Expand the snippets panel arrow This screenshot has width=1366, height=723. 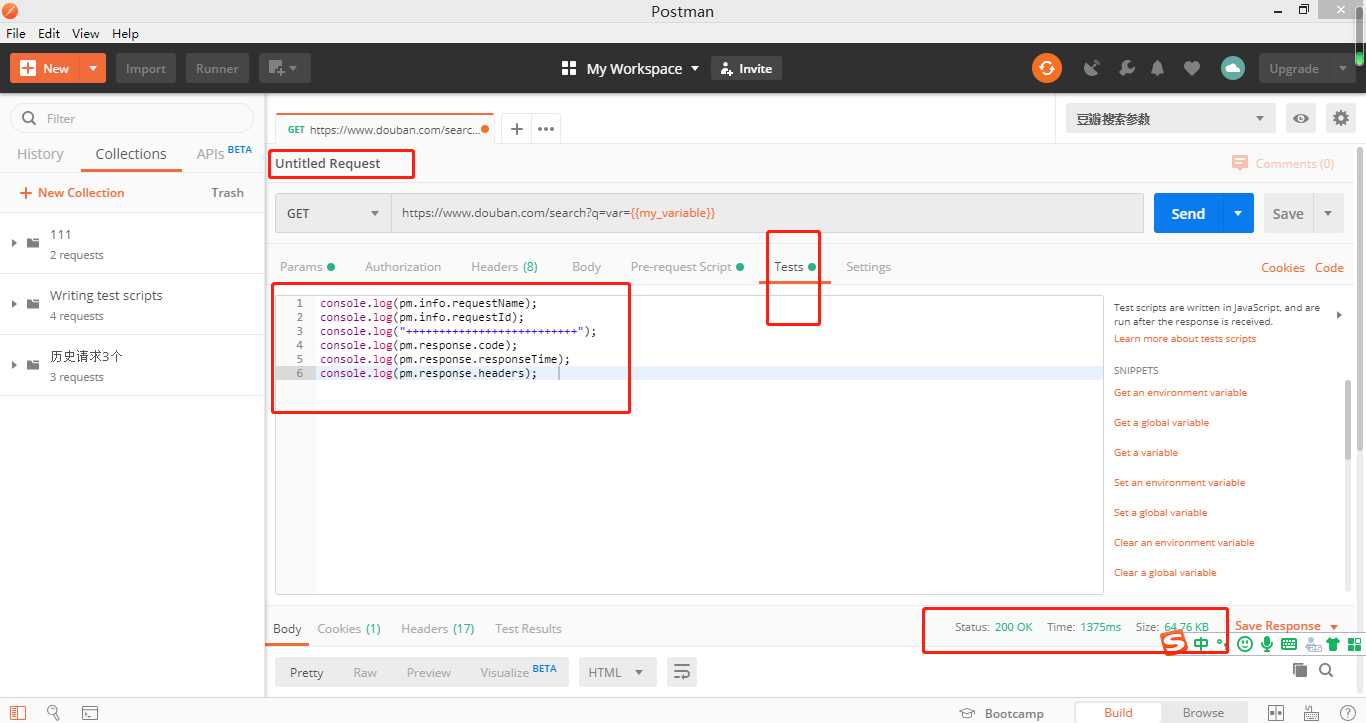coord(1339,315)
